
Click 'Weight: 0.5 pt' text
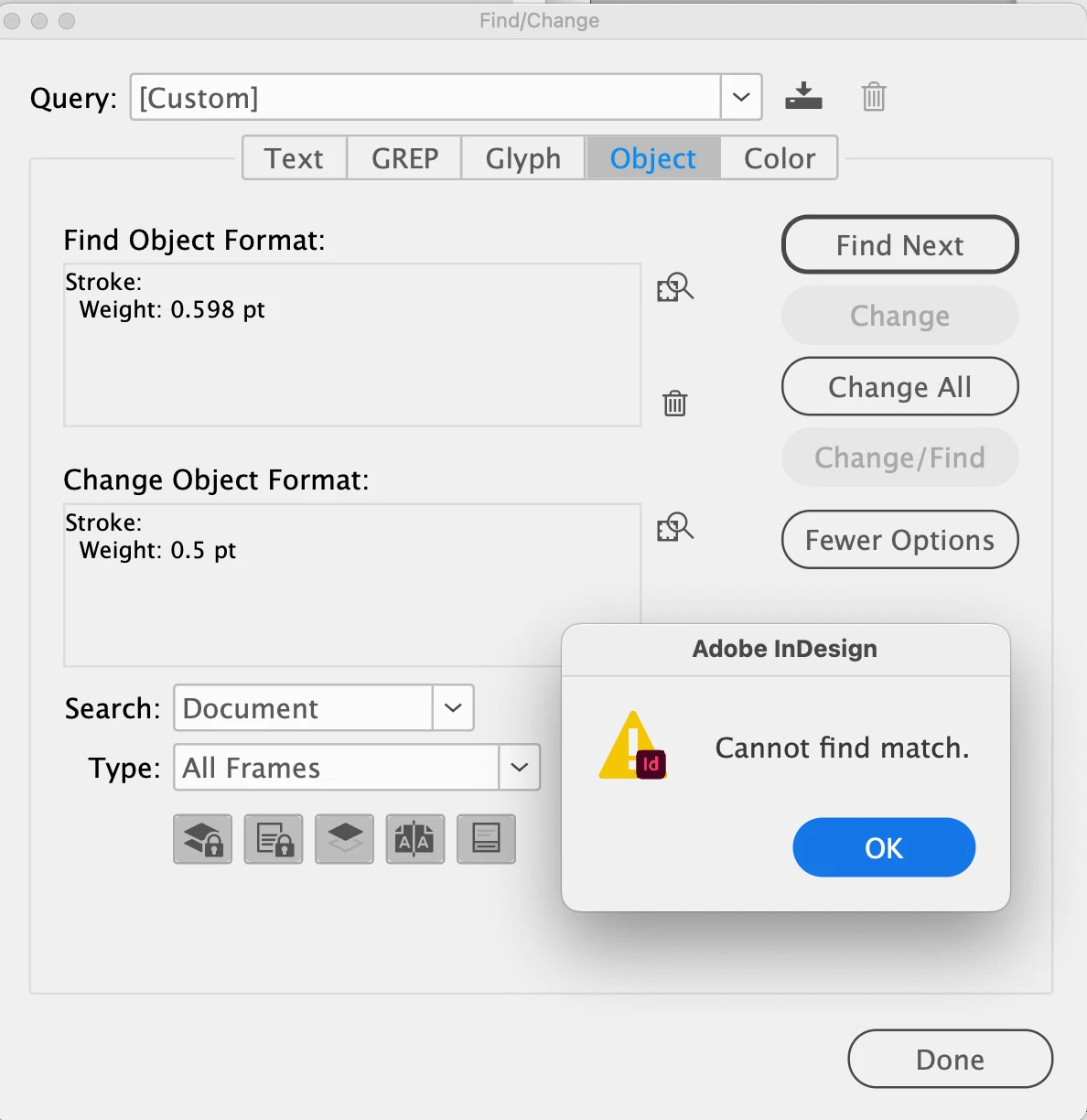pyautogui.click(x=157, y=550)
